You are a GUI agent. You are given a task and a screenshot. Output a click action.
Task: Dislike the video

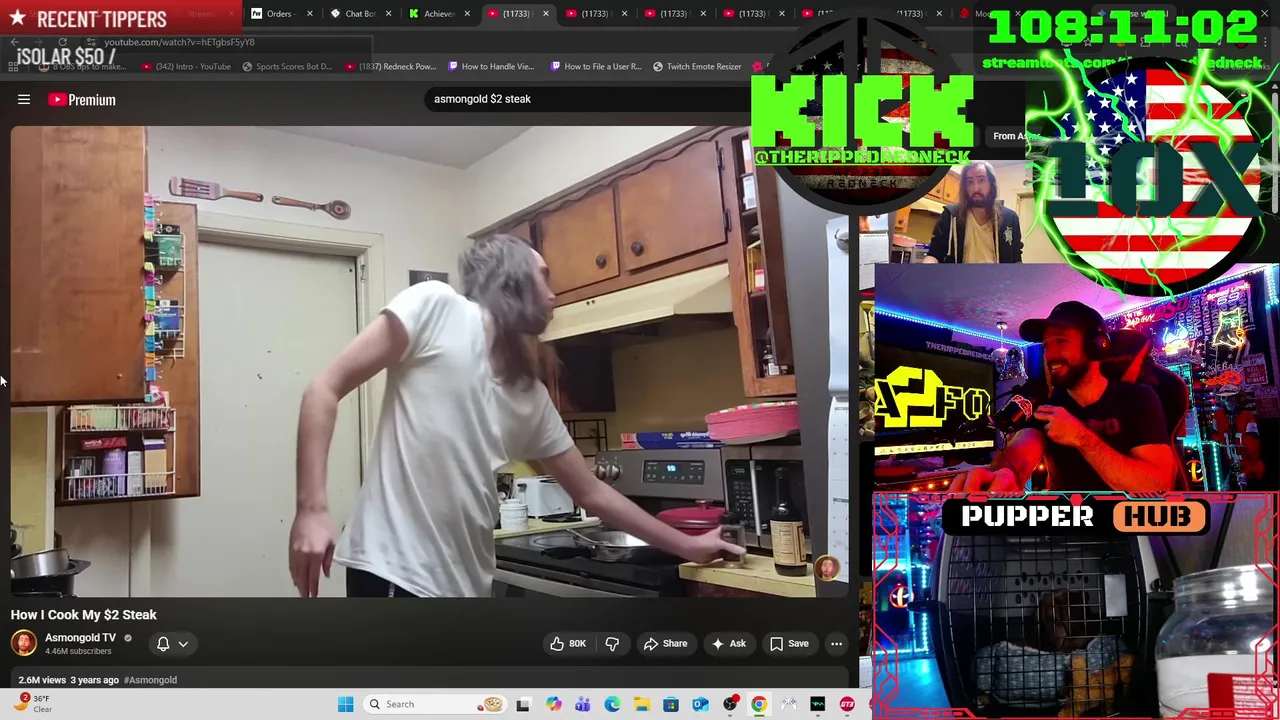[x=612, y=644]
